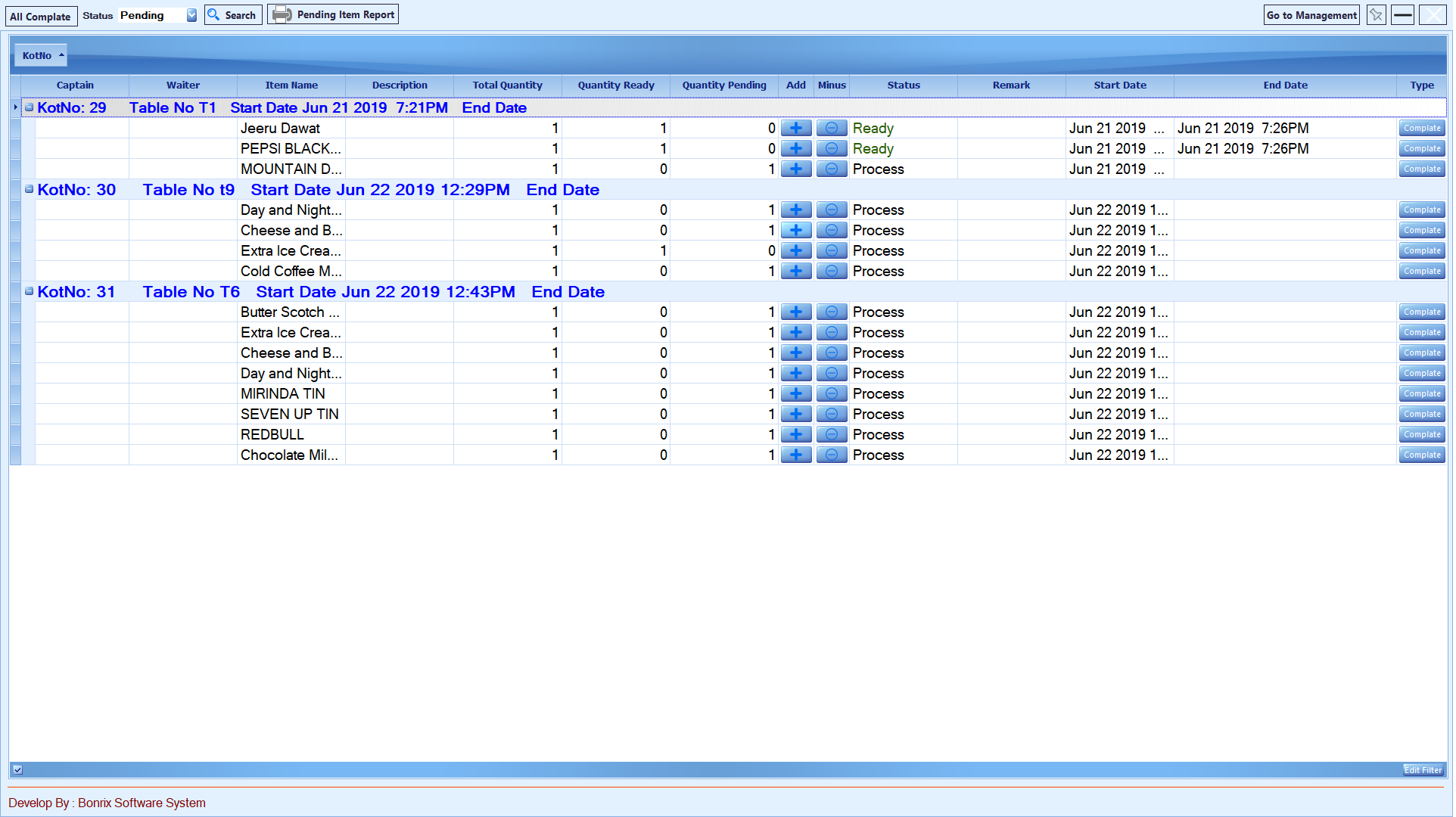Click minus icon for PEPSI BLACK row
Image resolution: width=1456 pixels, height=817 pixels.
[831, 149]
